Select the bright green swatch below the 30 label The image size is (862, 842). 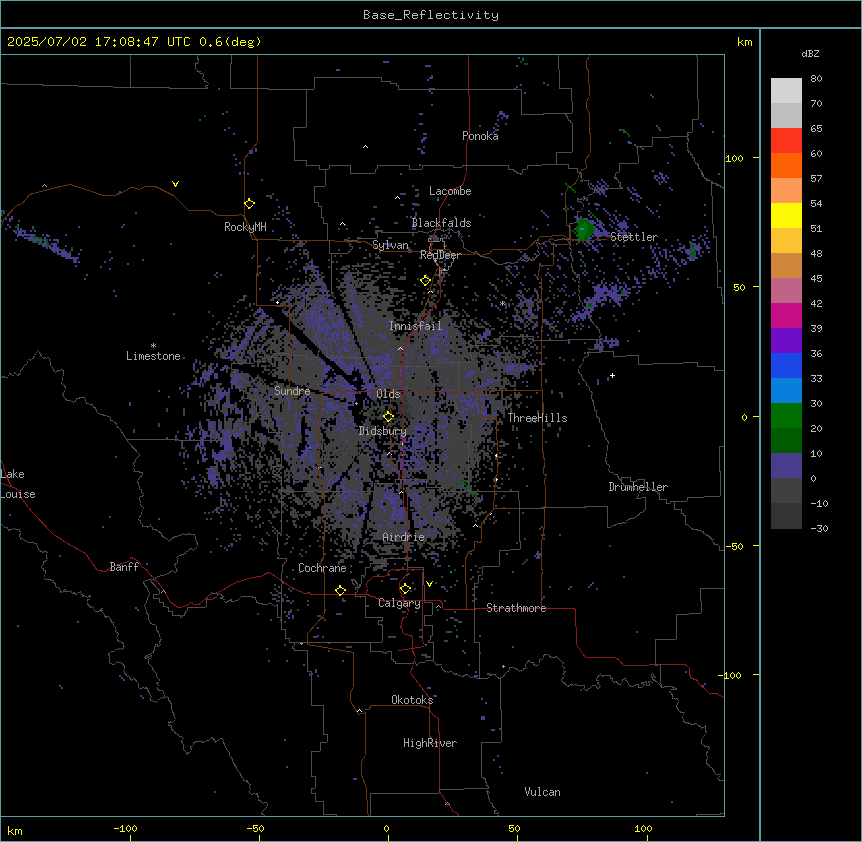point(786,416)
